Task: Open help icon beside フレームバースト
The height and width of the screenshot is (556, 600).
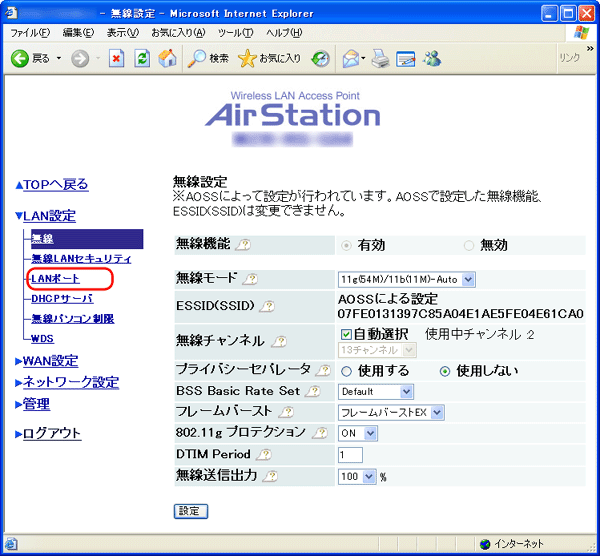Action: [x=286, y=412]
